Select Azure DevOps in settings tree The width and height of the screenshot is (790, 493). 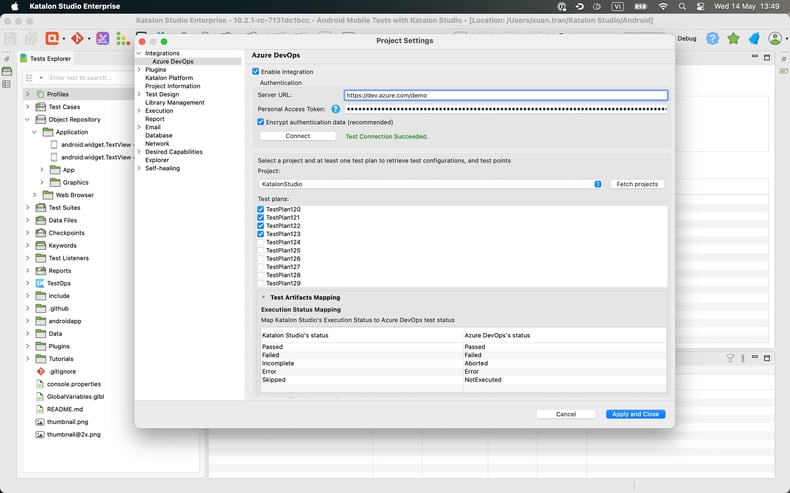click(x=173, y=61)
